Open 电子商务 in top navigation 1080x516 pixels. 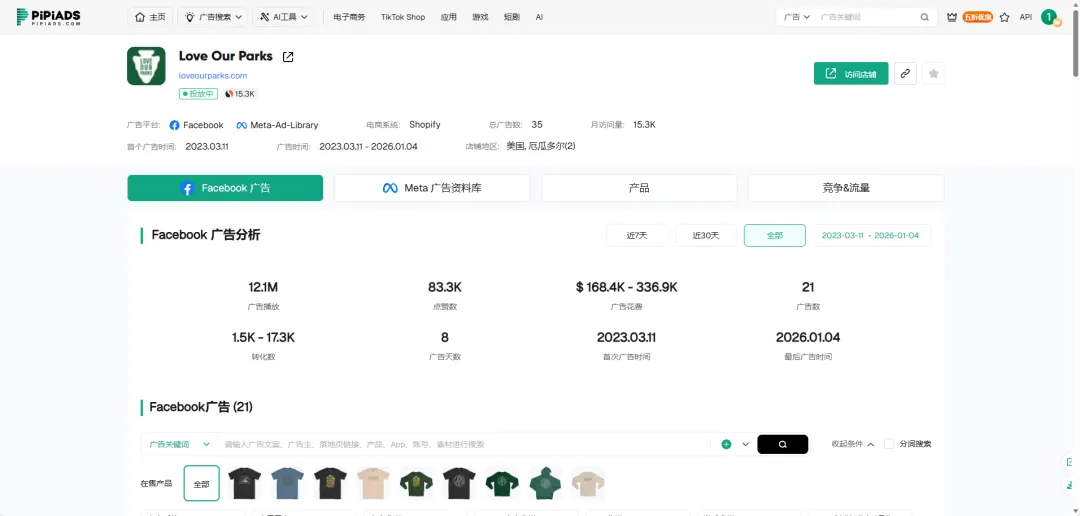349,17
